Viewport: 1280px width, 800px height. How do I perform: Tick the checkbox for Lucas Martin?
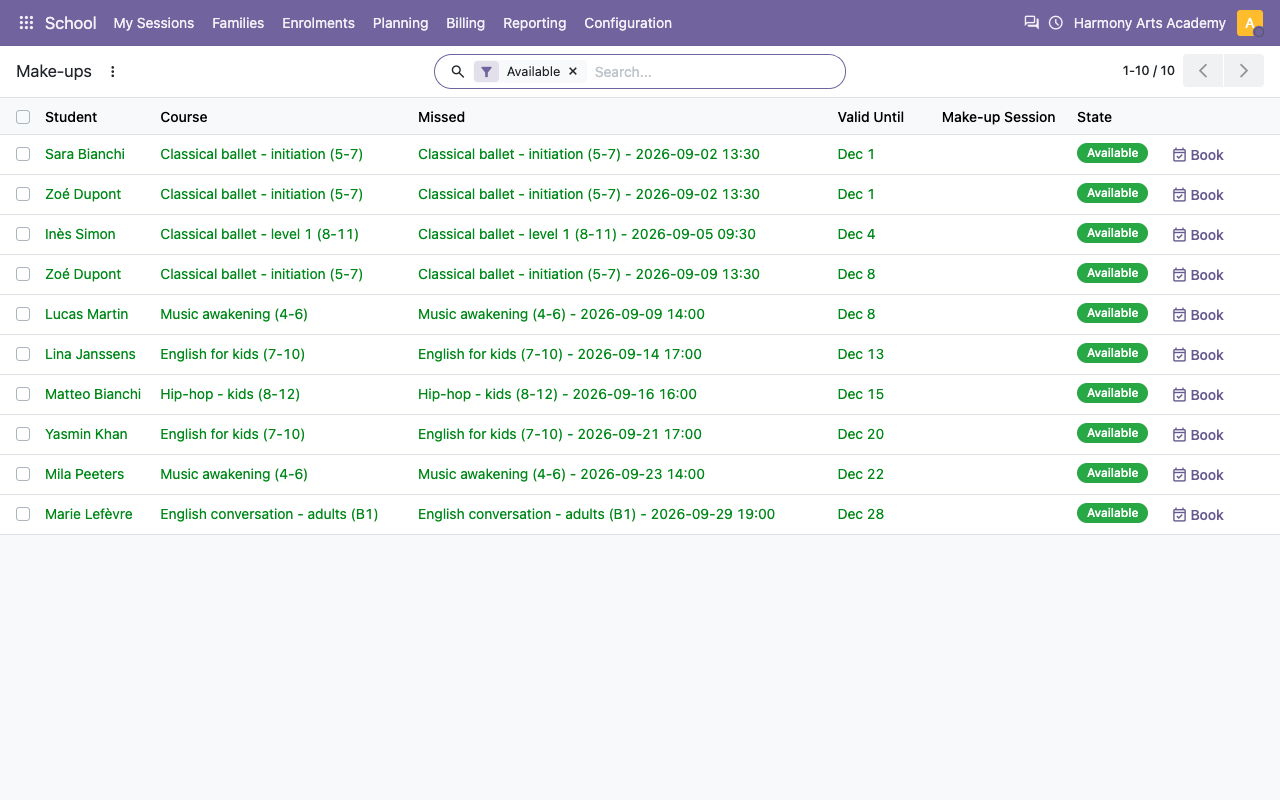23,314
